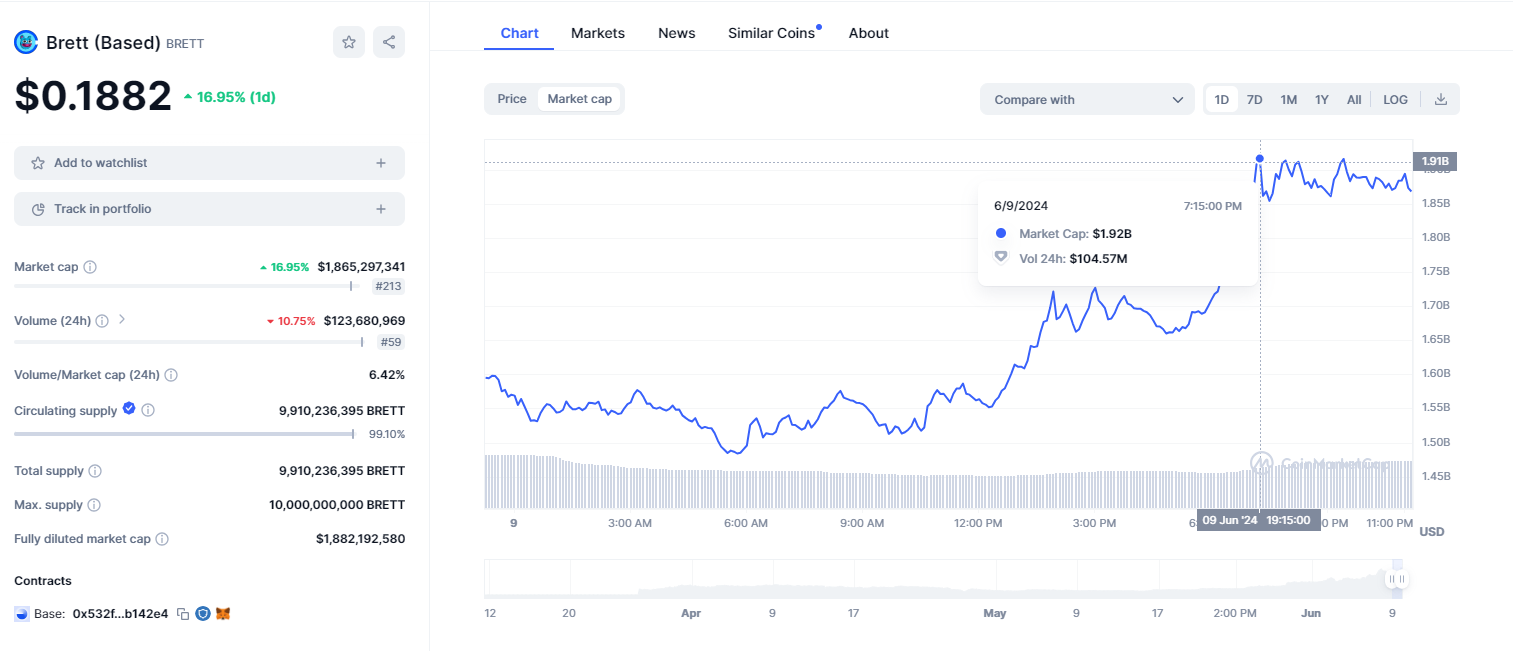The width and height of the screenshot is (1513, 651).
Task: Click the share icon beside the coin name
Action: point(389,42)
